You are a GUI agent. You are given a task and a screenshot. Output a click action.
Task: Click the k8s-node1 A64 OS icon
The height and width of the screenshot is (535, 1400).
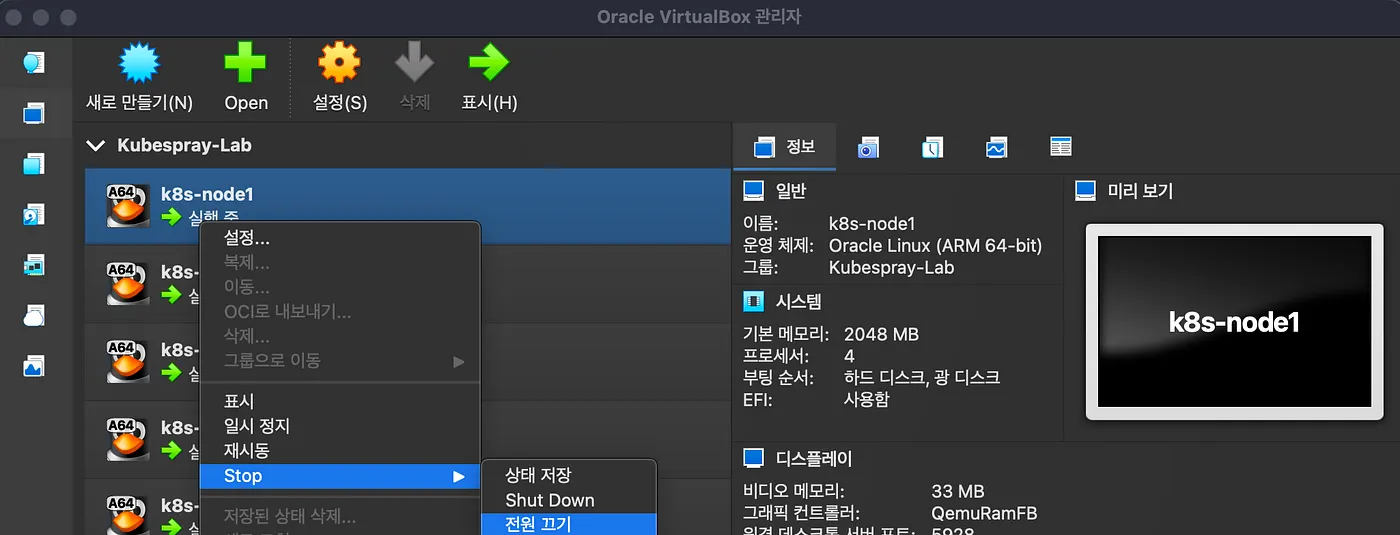tap(128, 206)
